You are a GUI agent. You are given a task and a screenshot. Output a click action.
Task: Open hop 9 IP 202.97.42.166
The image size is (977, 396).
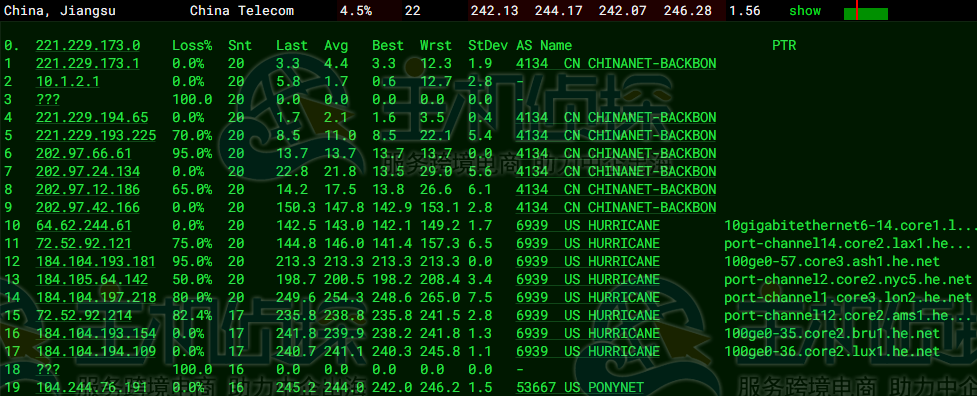pos(87,207)
